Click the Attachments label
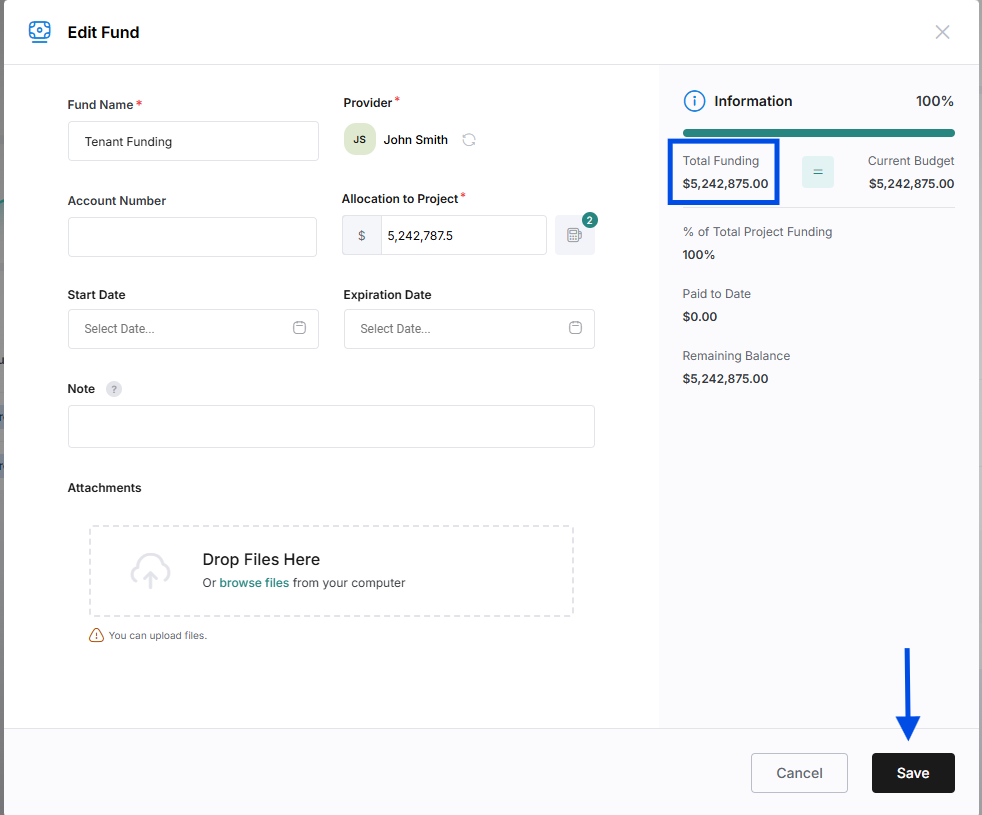982x815 pixels. (x=105, y=487)
